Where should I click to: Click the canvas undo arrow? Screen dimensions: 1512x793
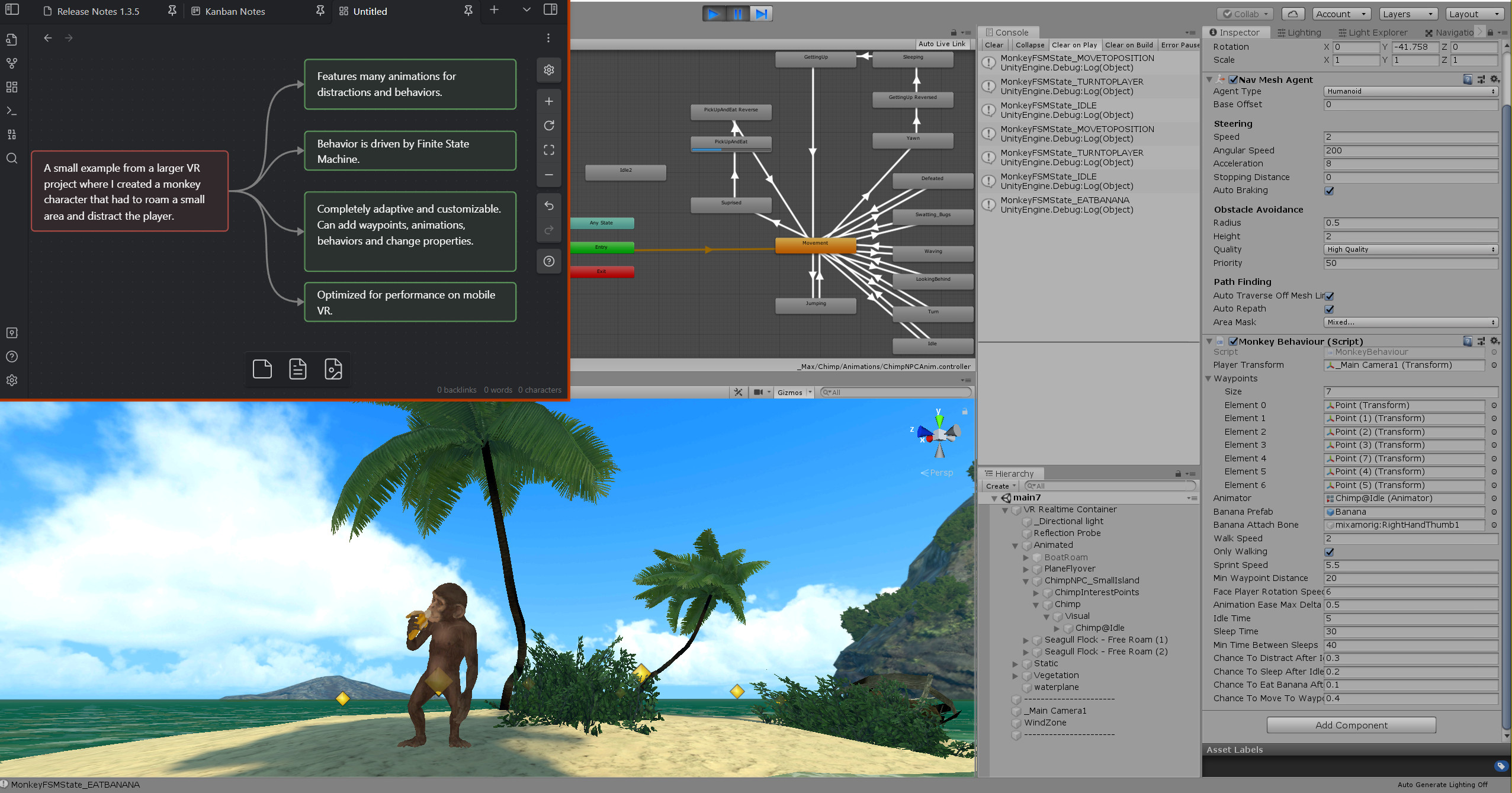tap(549, 206)
